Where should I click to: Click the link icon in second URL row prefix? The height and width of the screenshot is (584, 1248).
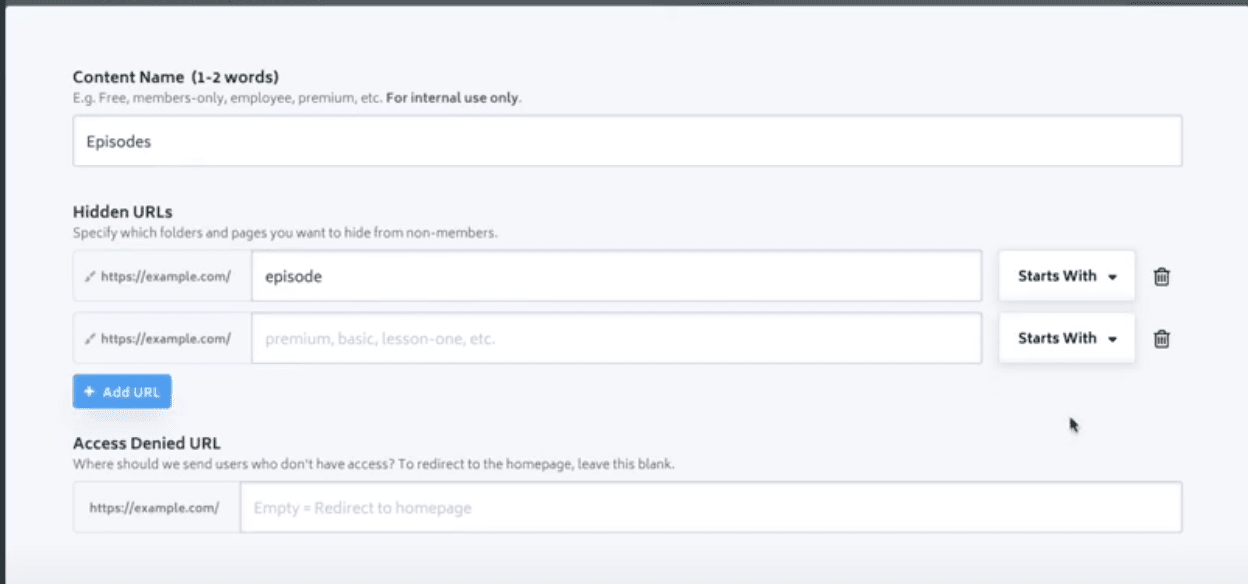click(90, 339)
